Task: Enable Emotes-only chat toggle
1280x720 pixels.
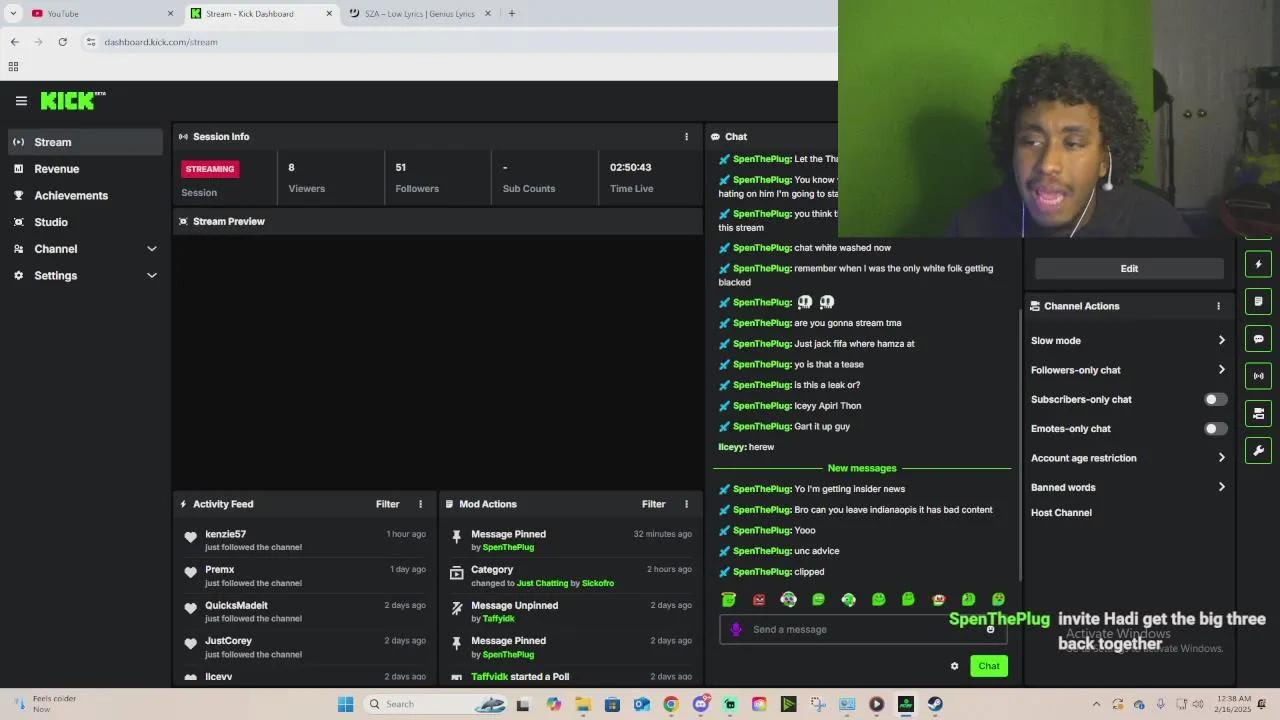Action: (x=1214, y=429)
